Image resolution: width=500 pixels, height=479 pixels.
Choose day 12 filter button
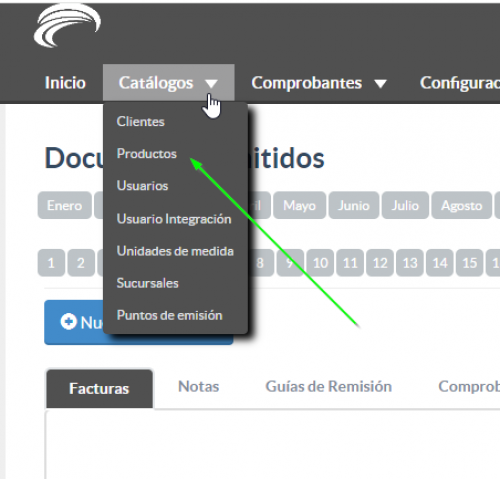(380, 263)
